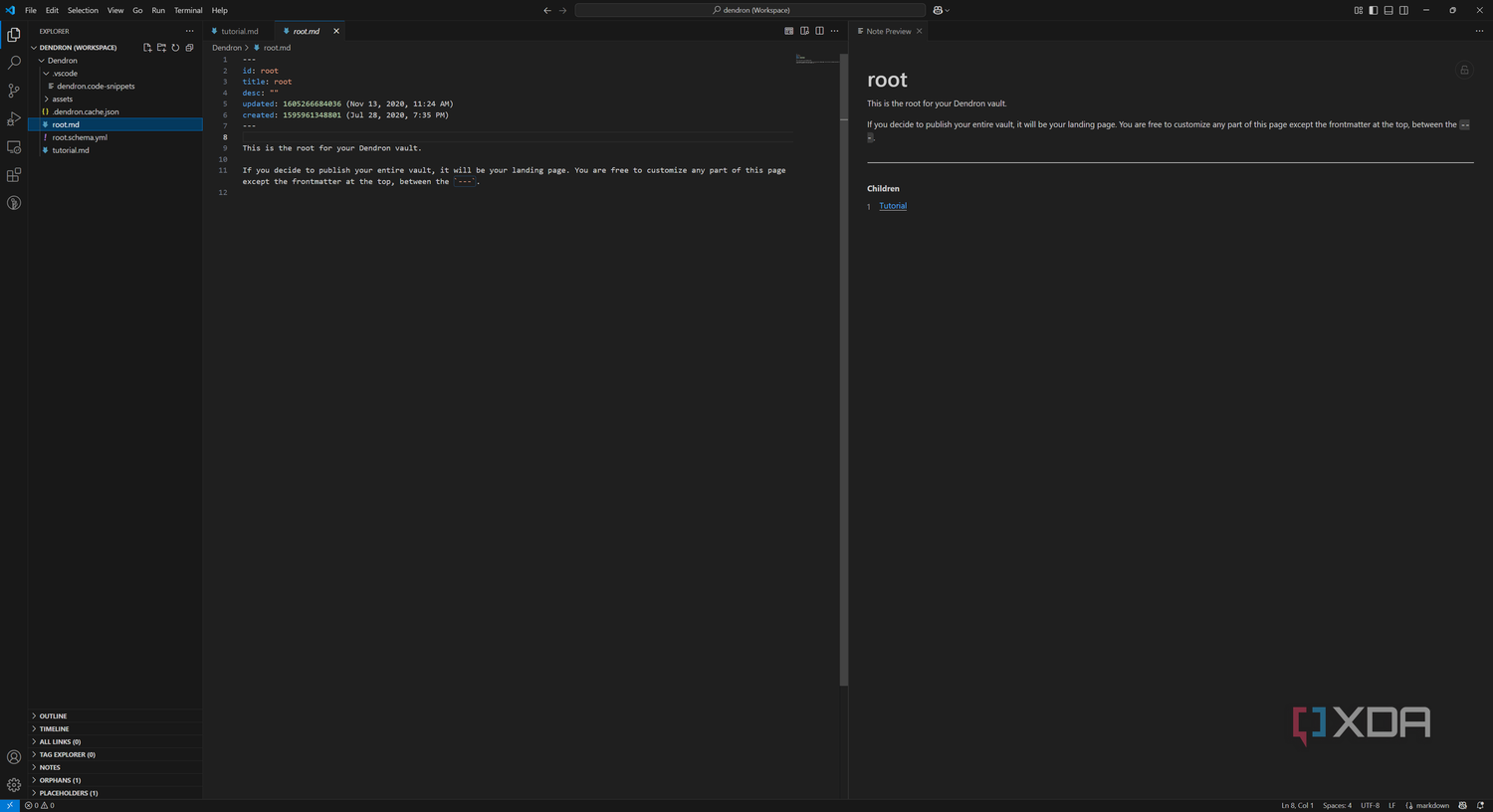Image resolution: width=1493 pixels, height=812 pixels.
Task: Click the New File icon in Explorer
Action: (147, 48)
